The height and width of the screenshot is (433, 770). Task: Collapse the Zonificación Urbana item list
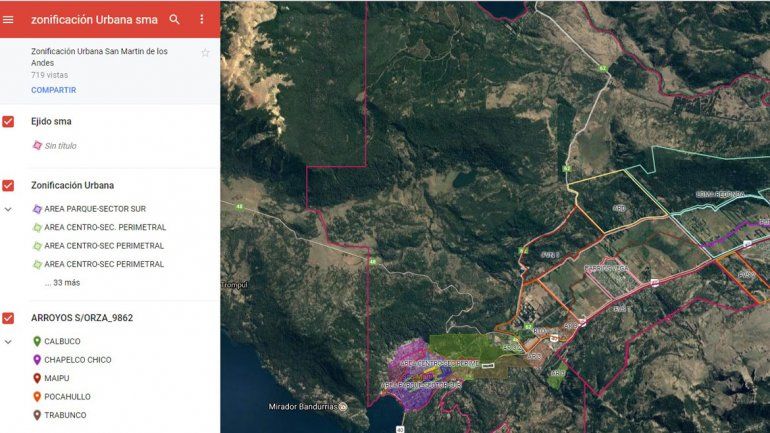point(9,209)
